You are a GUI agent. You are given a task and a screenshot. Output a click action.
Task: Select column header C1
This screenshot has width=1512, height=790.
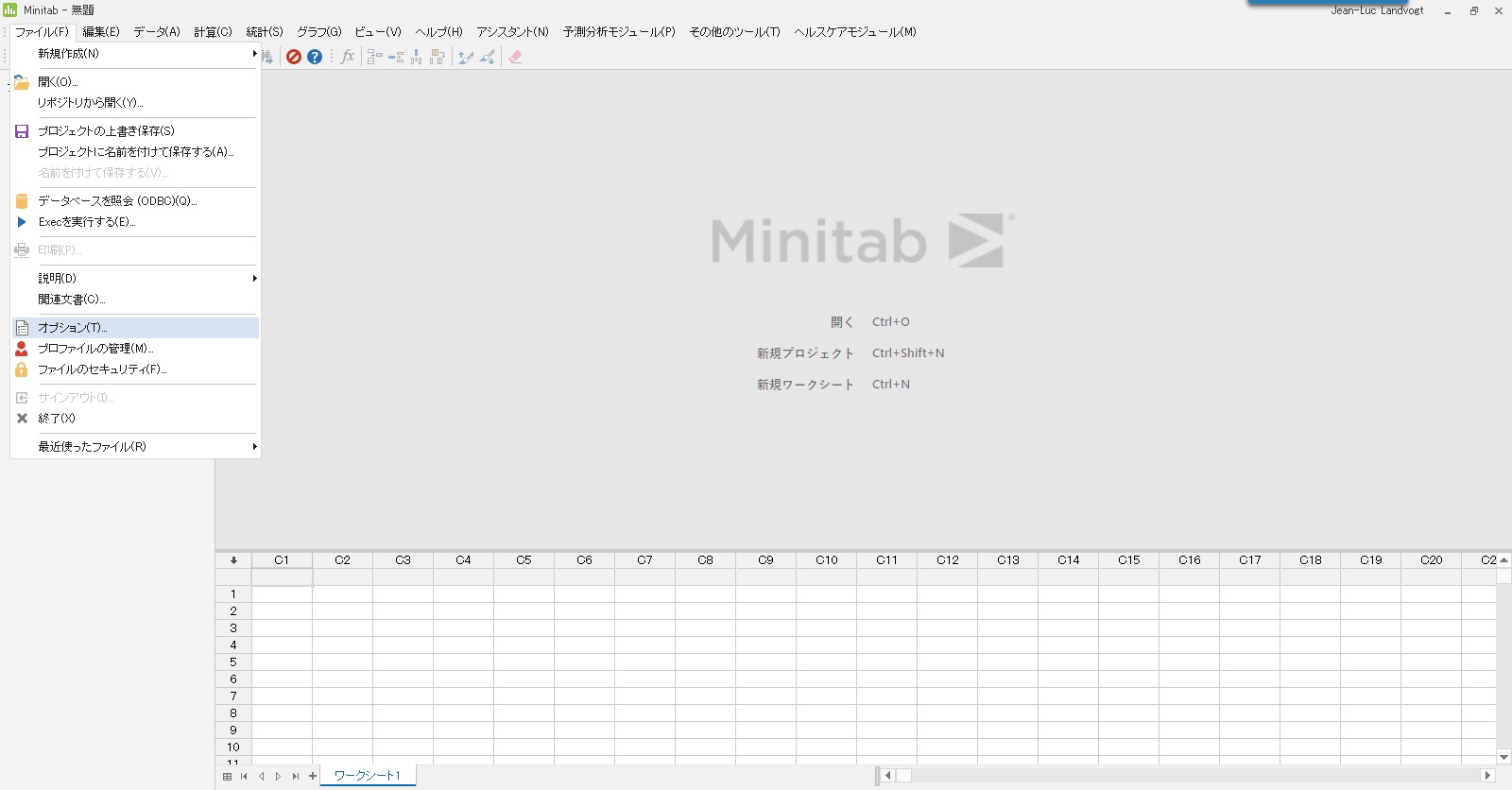282,560
